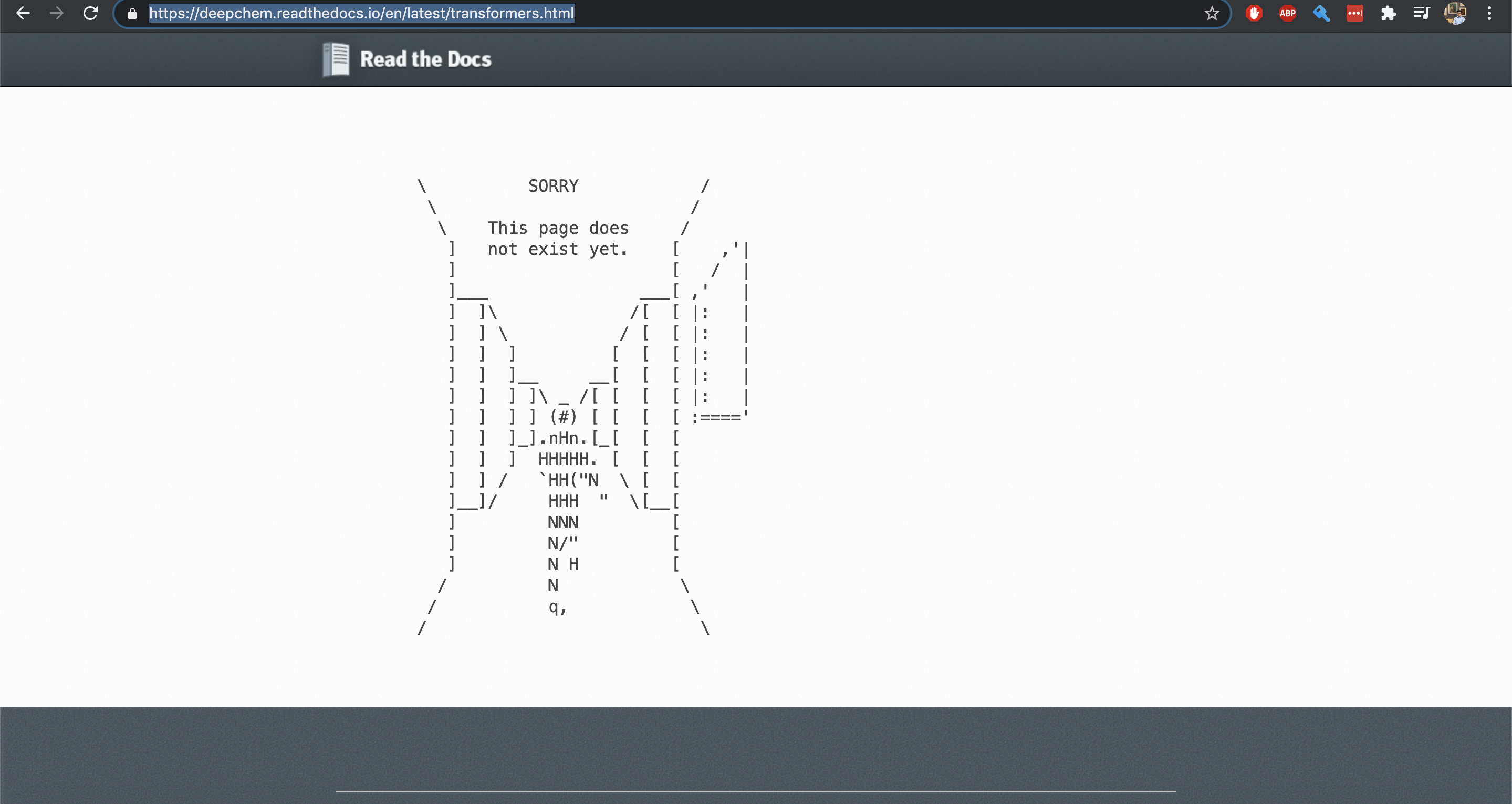Click the thin divider line in the footer
The width and height of the screenshot is (1512, 804).
(756, 791)
